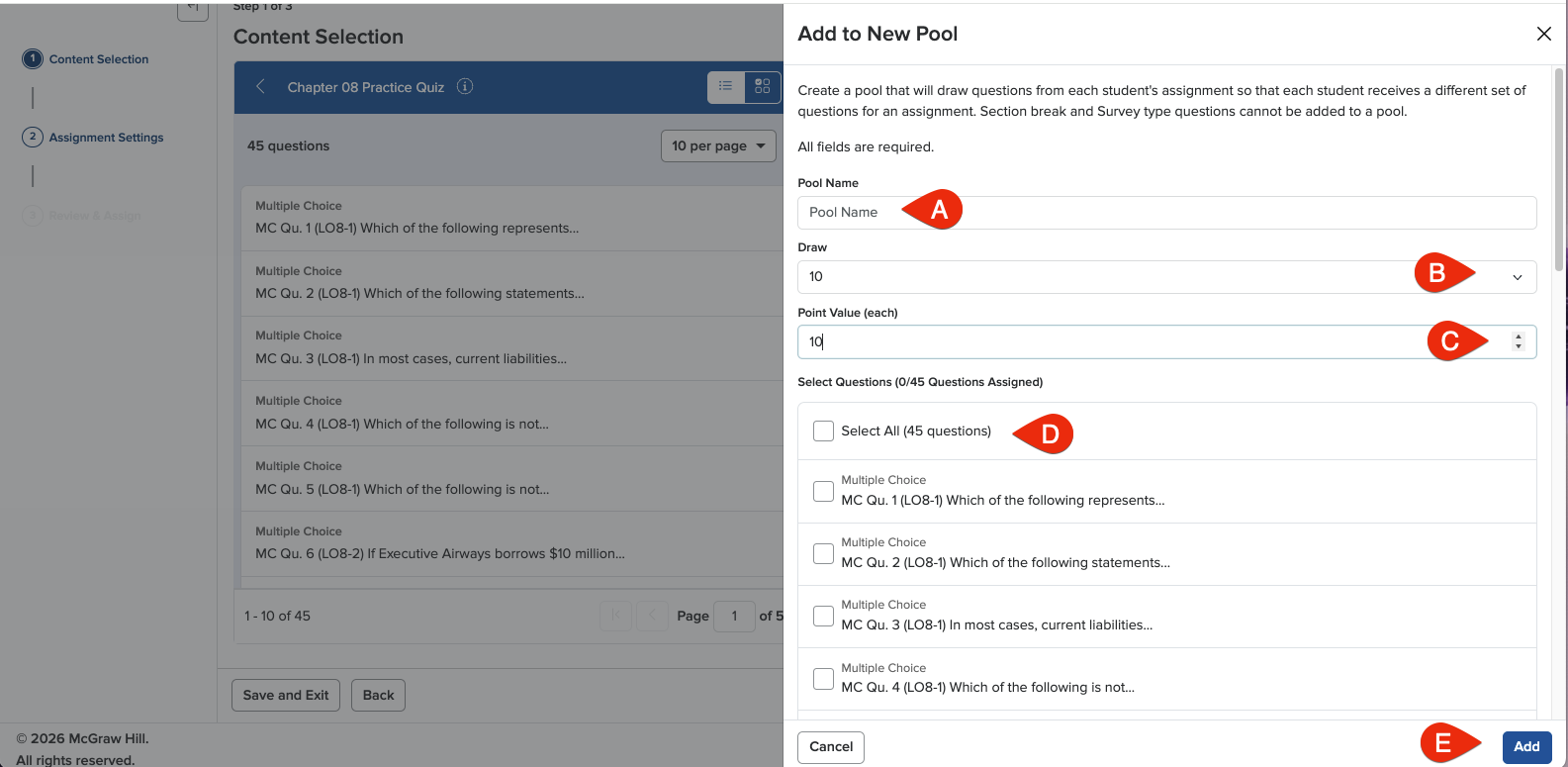The image size is (1568, 767).
Task: Click the dialog's vertical scrollbar
Action: tap(1560, 168)
